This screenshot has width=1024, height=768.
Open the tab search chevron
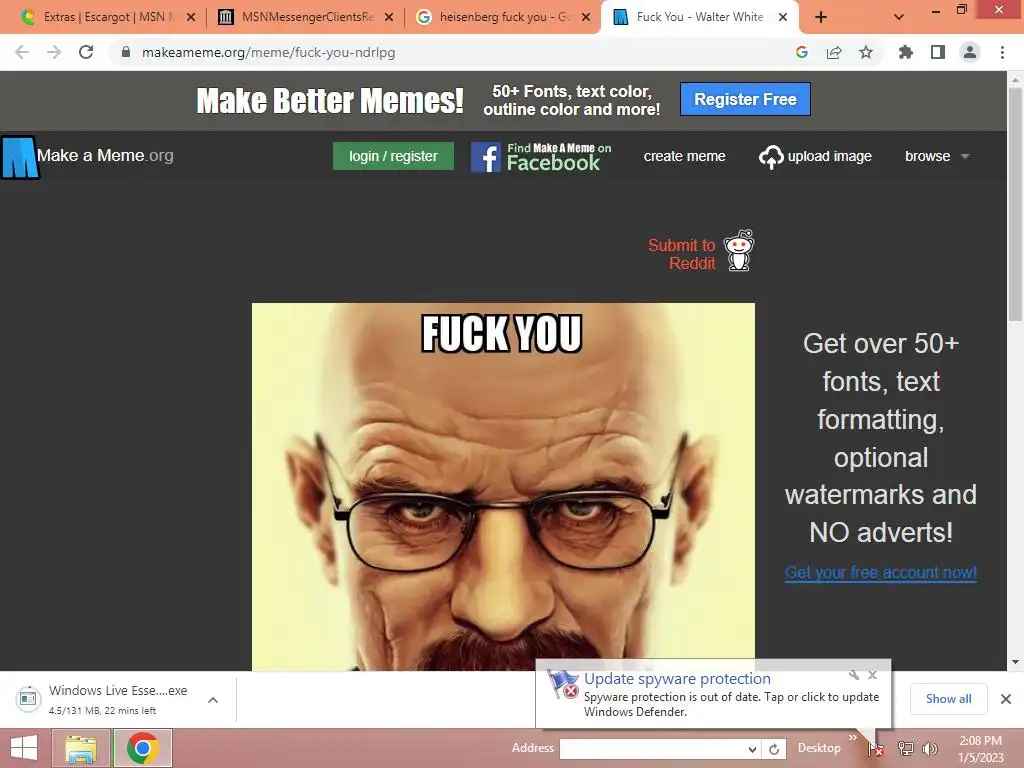899,18
